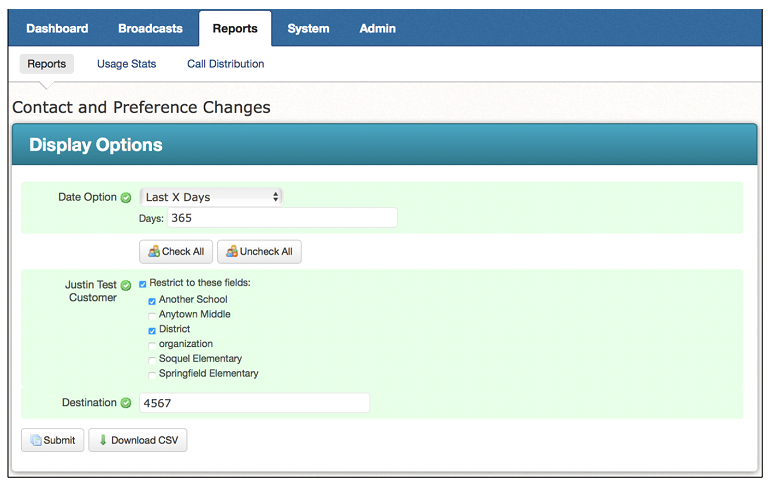
Task: Enable the Soquel Elementary checkbox
Action: click(x=152, y=361)
